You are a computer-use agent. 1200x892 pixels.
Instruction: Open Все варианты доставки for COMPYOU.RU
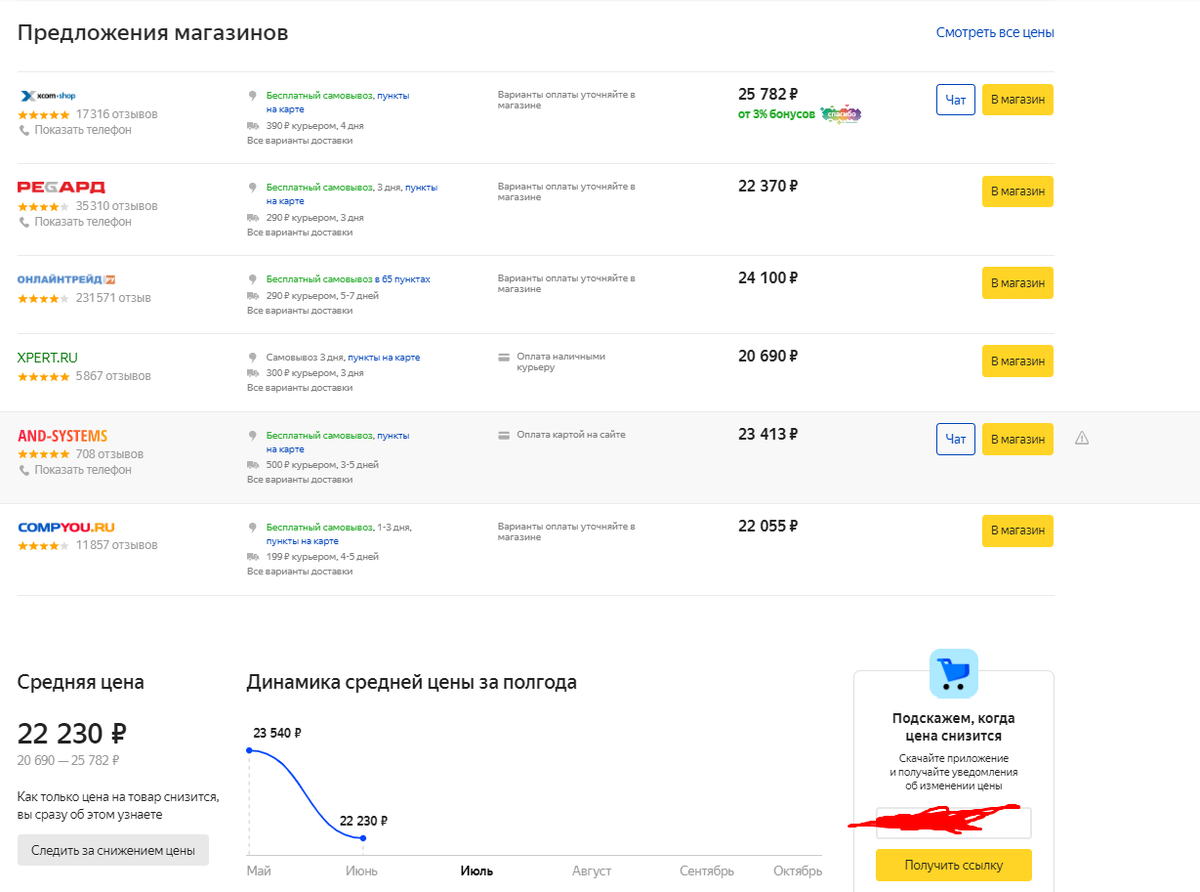(x=300, y=572)
